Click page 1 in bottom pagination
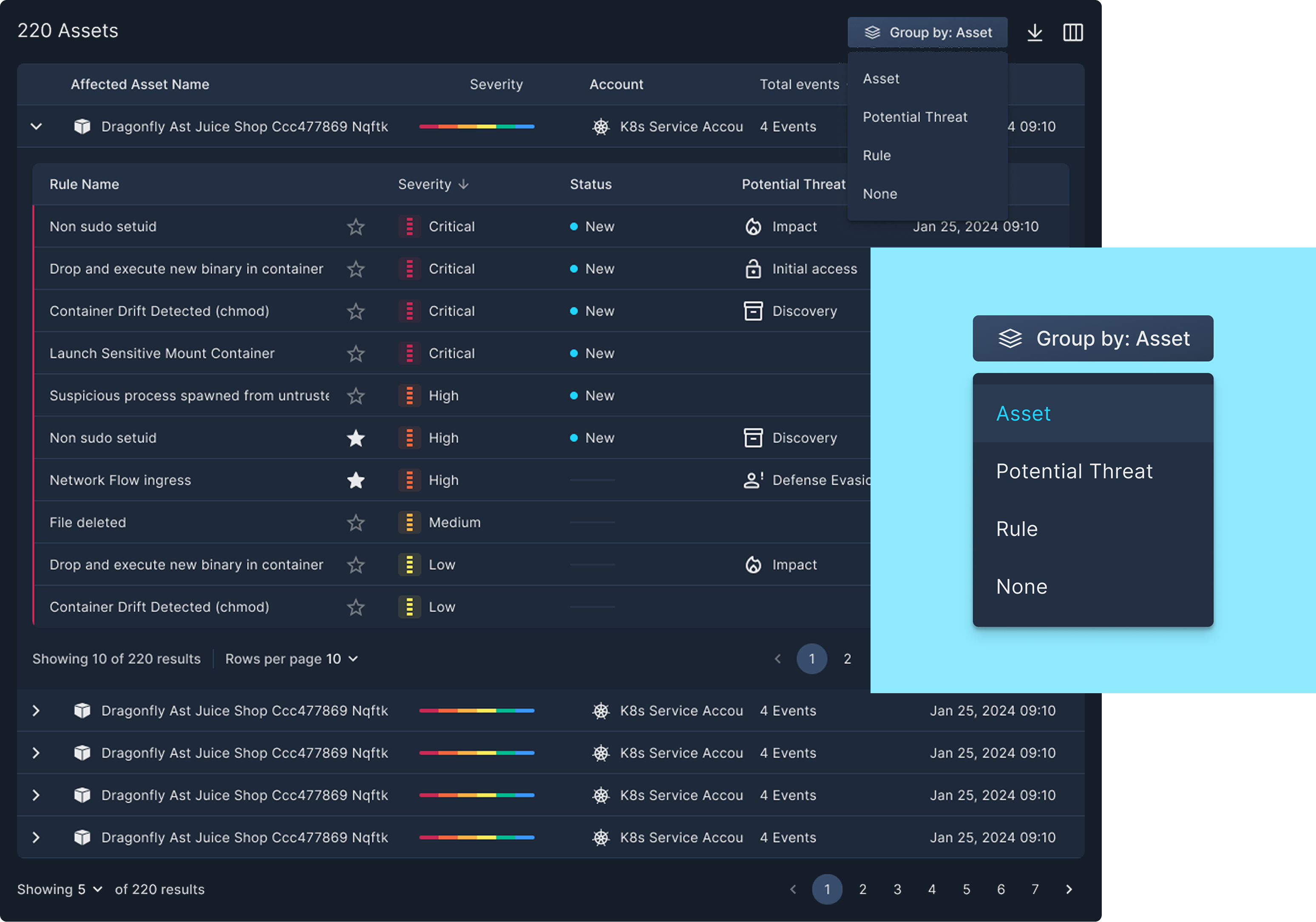This screenshot has width=1316, height=922. tap(827, 889)
